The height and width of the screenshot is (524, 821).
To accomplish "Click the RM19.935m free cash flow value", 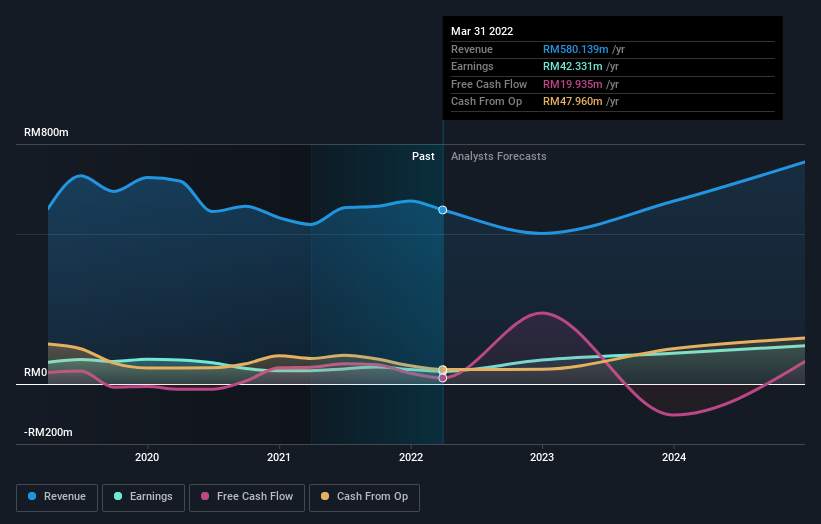I will (x=572, y=84).
